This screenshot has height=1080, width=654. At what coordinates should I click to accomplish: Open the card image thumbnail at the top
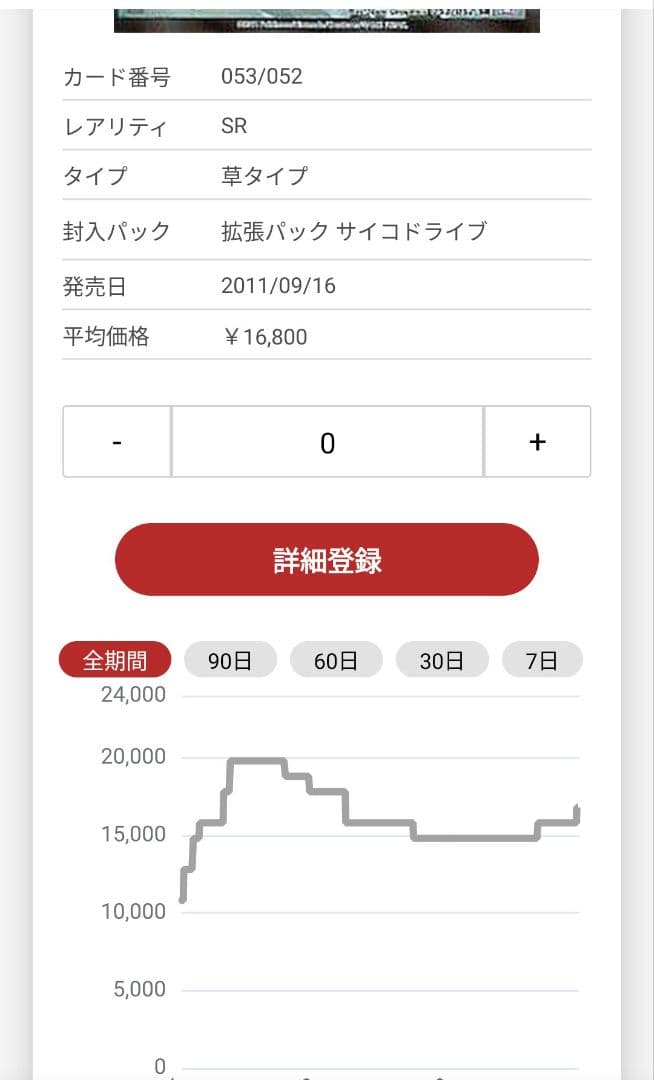point(327,15)
